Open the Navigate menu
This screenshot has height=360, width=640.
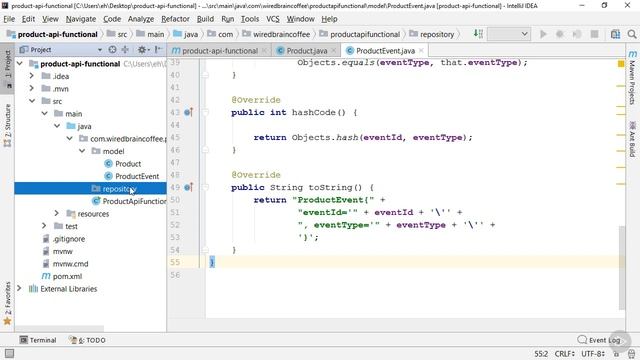pyautogui.click(x=81, y=19)
